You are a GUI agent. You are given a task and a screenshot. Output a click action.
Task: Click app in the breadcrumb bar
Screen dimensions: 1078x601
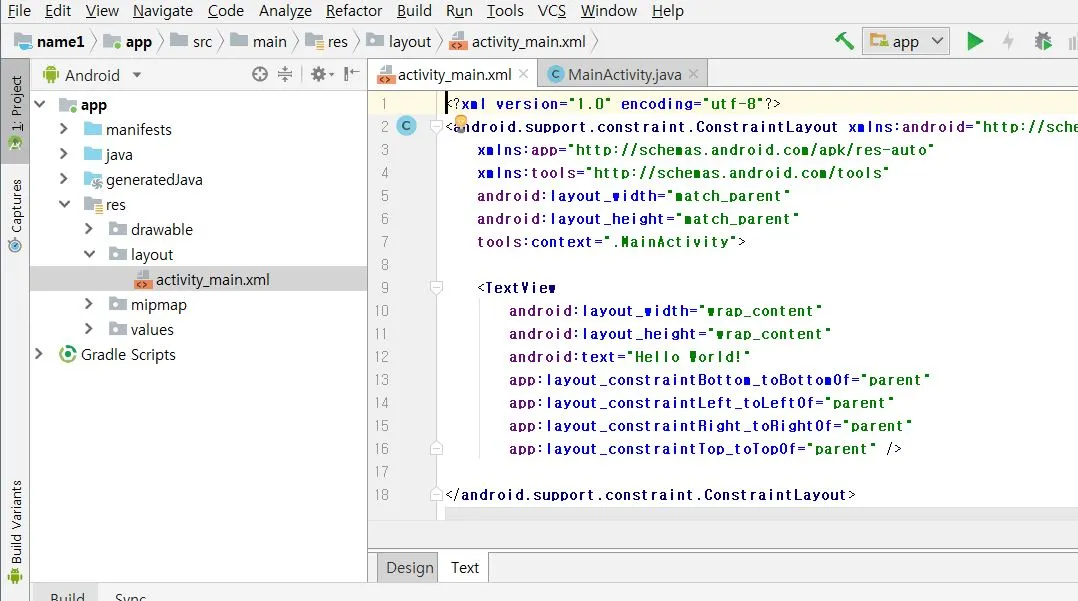tap(128, 41)
